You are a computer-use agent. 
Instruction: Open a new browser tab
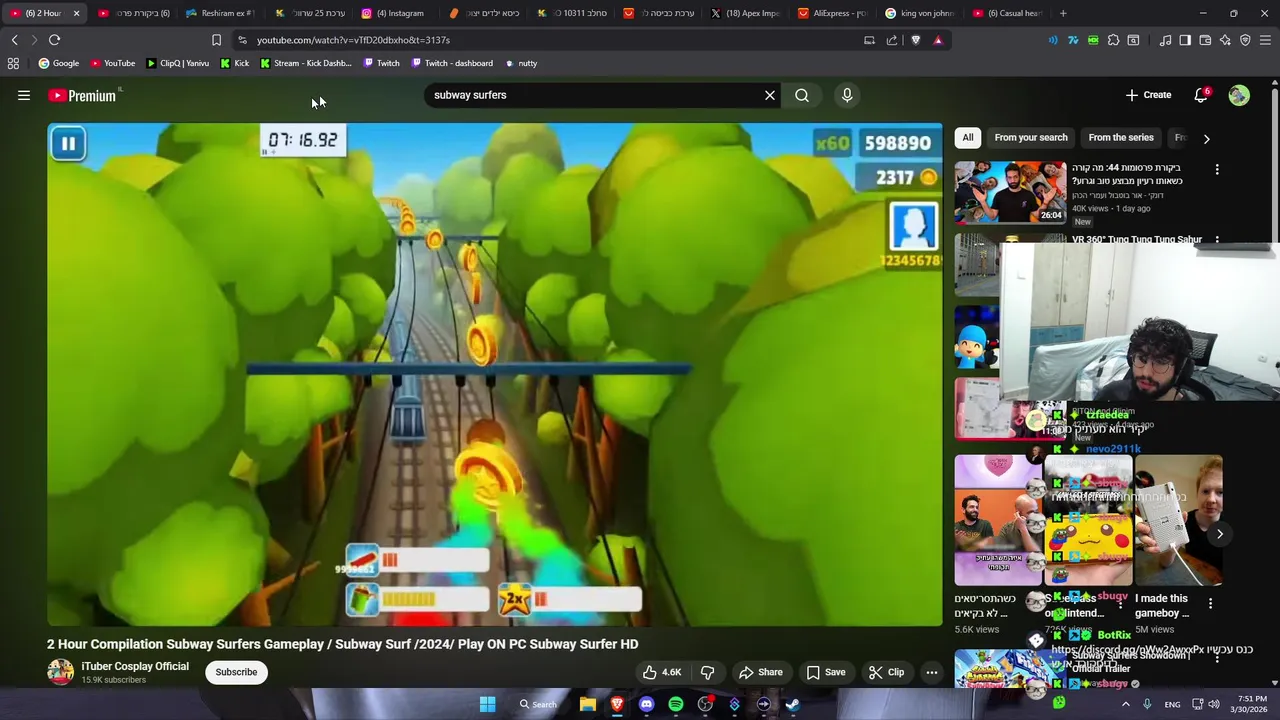[1063, 13]
